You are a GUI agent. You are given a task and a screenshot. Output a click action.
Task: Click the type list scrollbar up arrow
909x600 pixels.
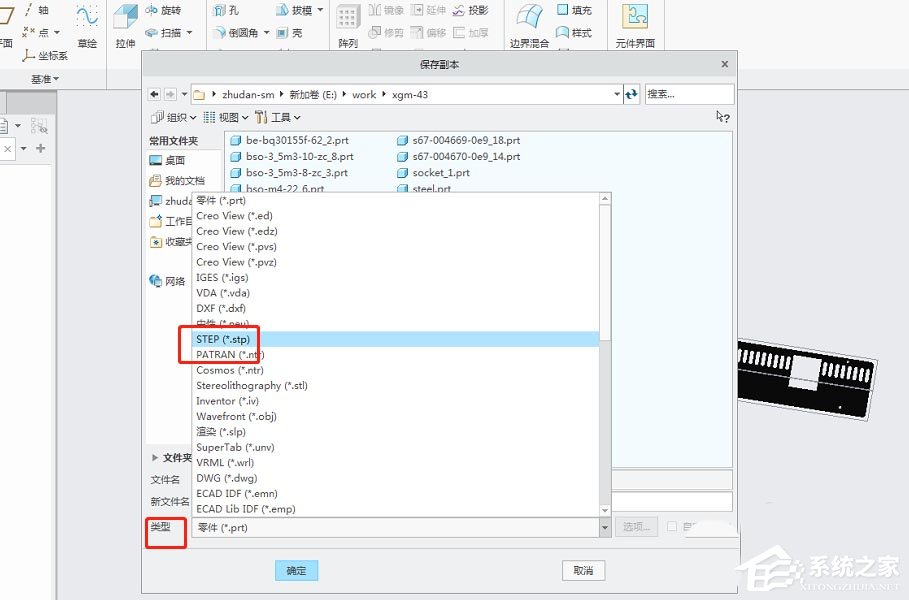pos(605,199)
